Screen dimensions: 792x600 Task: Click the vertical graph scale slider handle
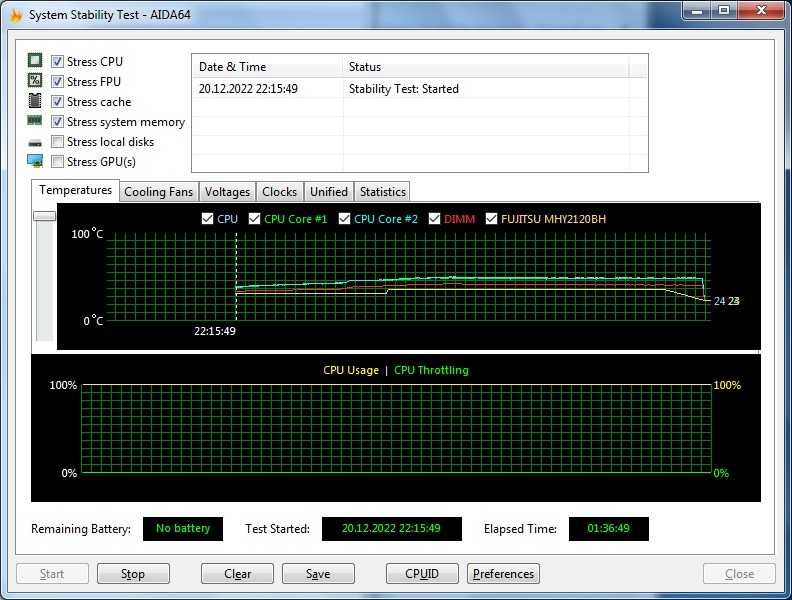click(44, 216)
